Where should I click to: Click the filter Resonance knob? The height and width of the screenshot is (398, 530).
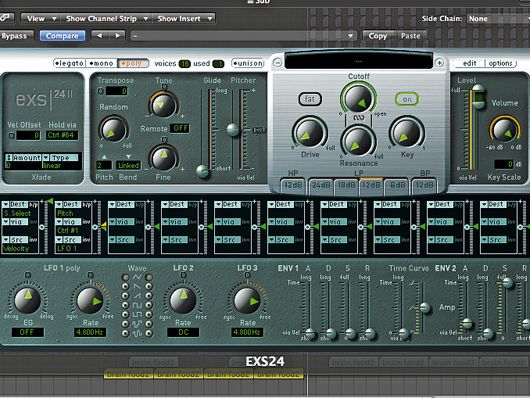359,141
